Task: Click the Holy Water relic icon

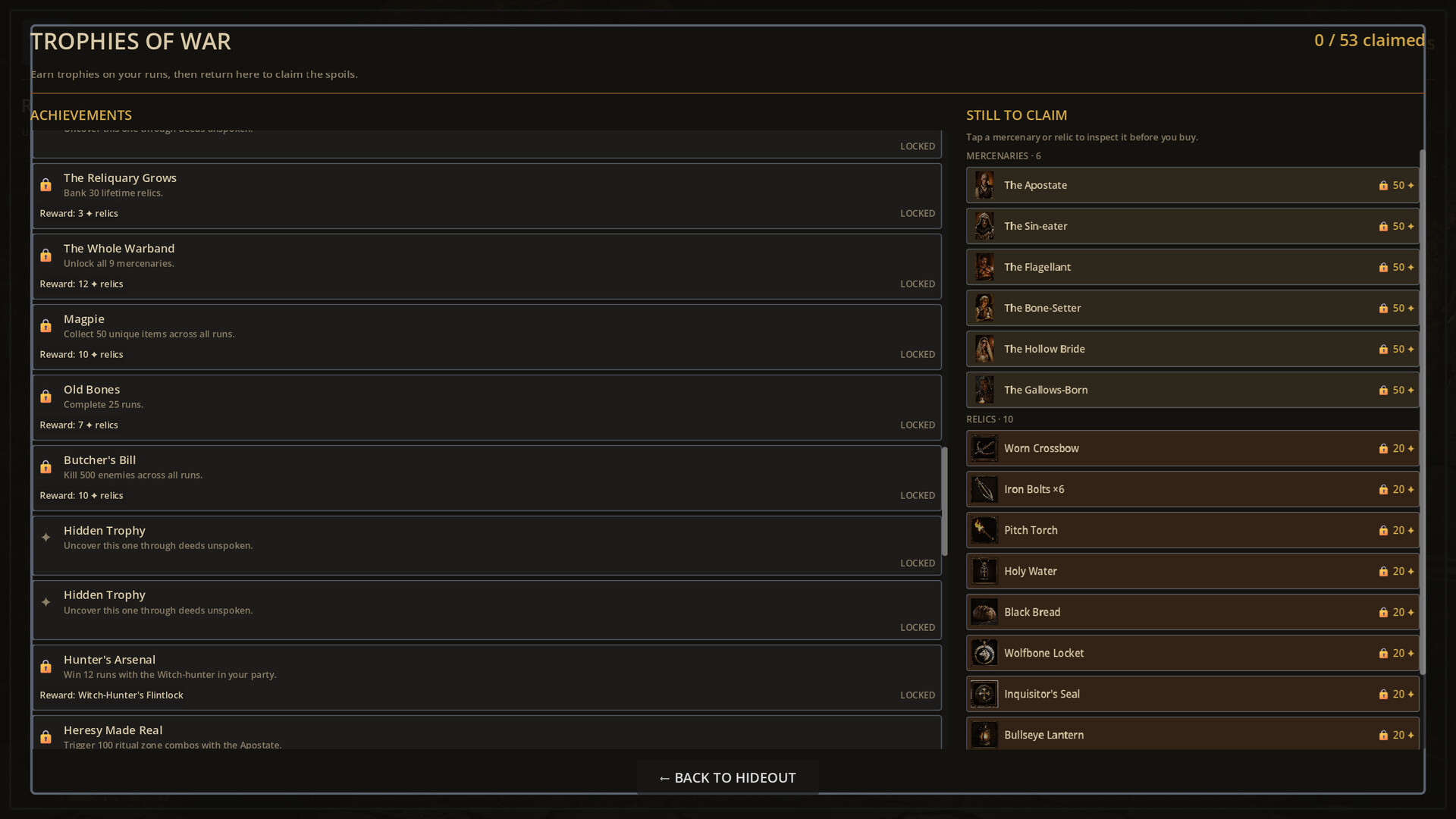Action: pos(984,571)
